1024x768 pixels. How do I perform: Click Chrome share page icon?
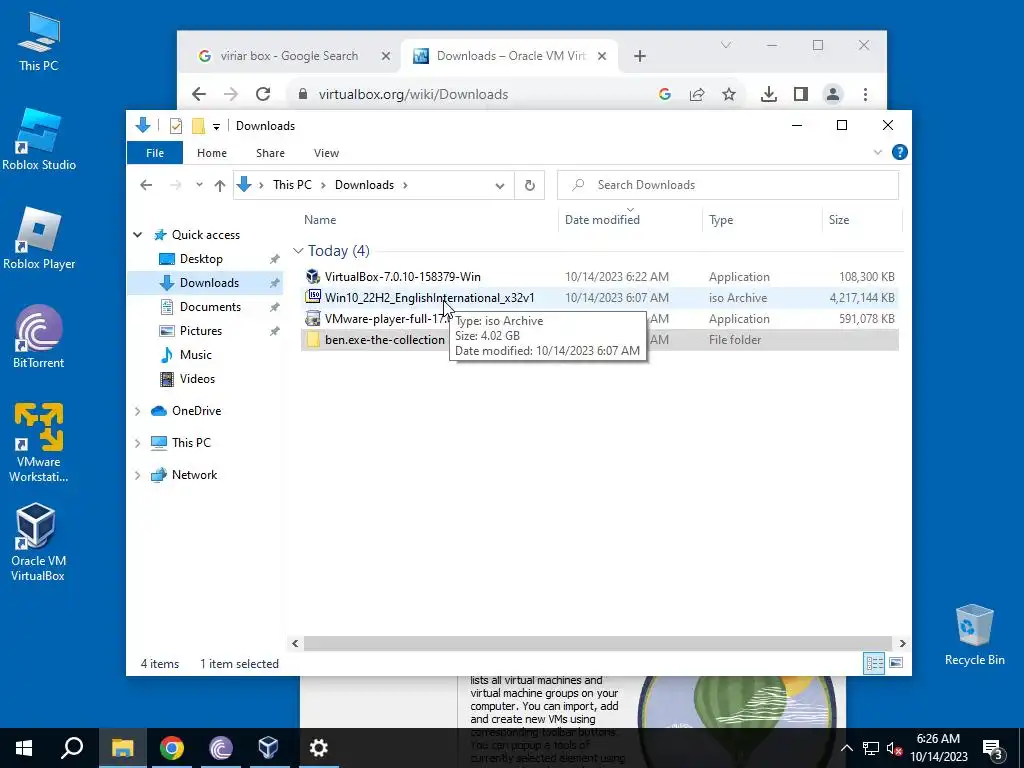coord(697,94)
